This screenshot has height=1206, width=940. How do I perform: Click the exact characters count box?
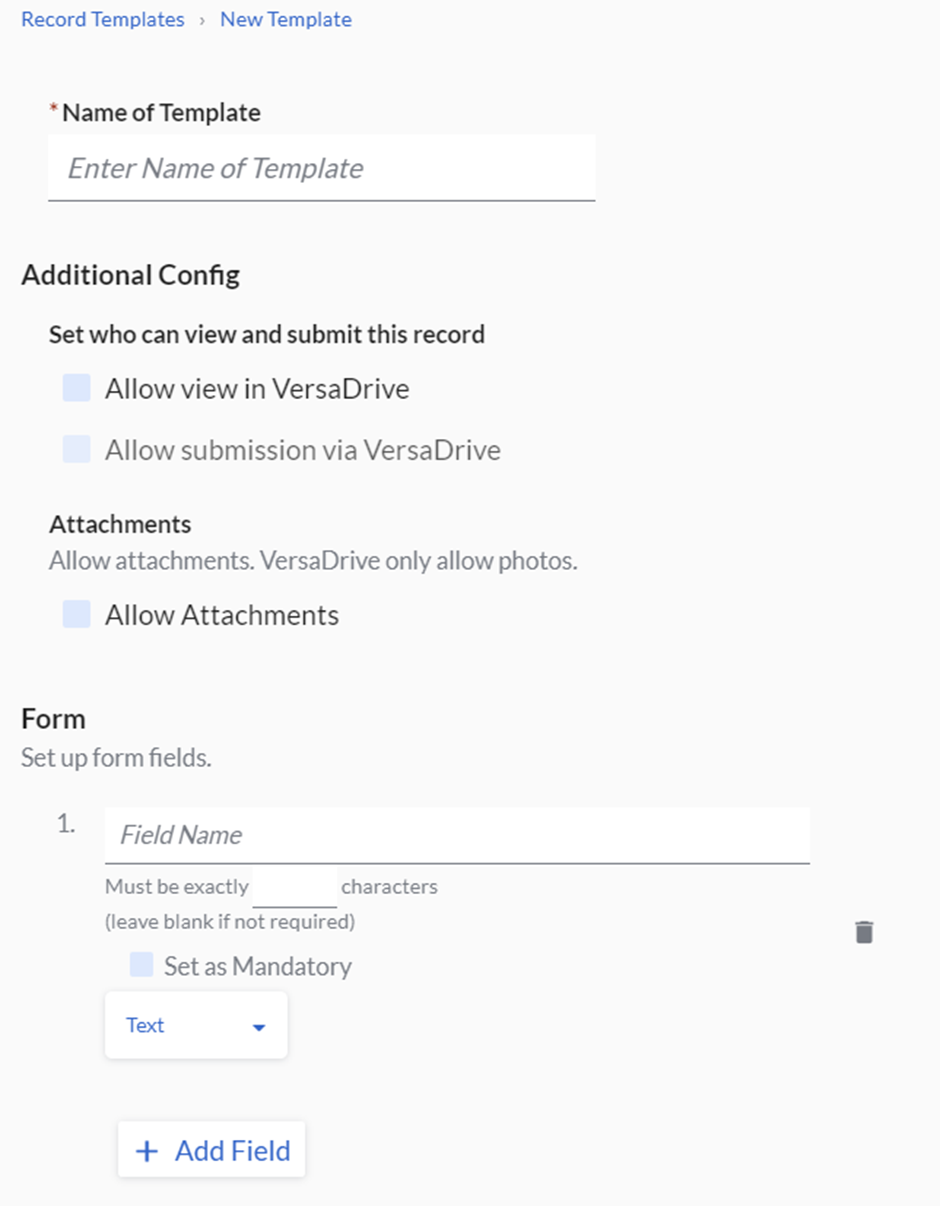tap(294, 887)
